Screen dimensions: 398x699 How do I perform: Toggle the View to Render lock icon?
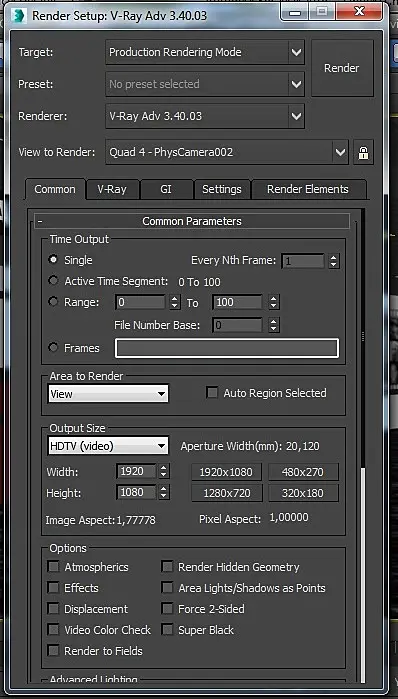pos(364,152)
